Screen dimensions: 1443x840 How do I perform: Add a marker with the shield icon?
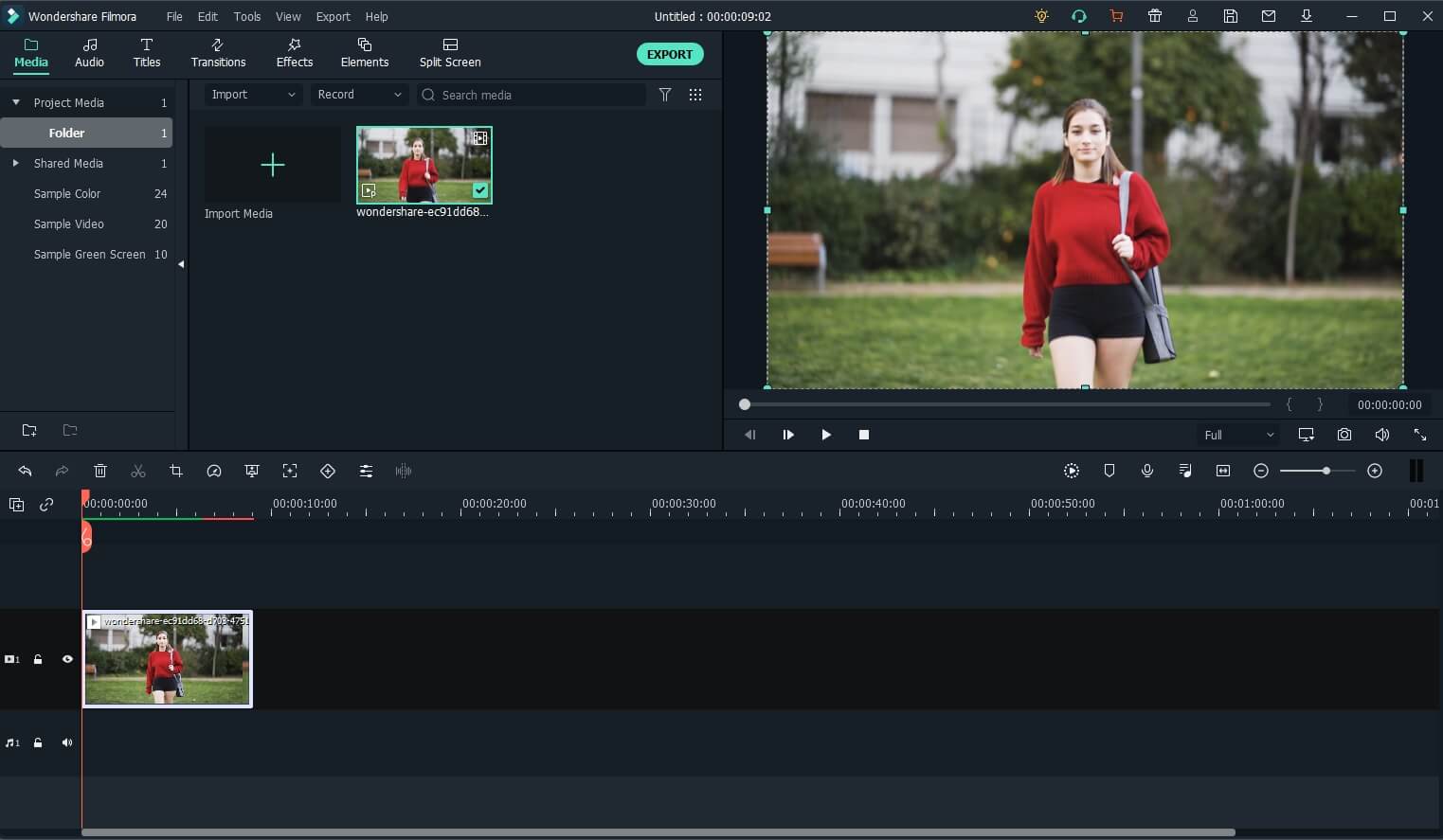tap(1109, 471)
